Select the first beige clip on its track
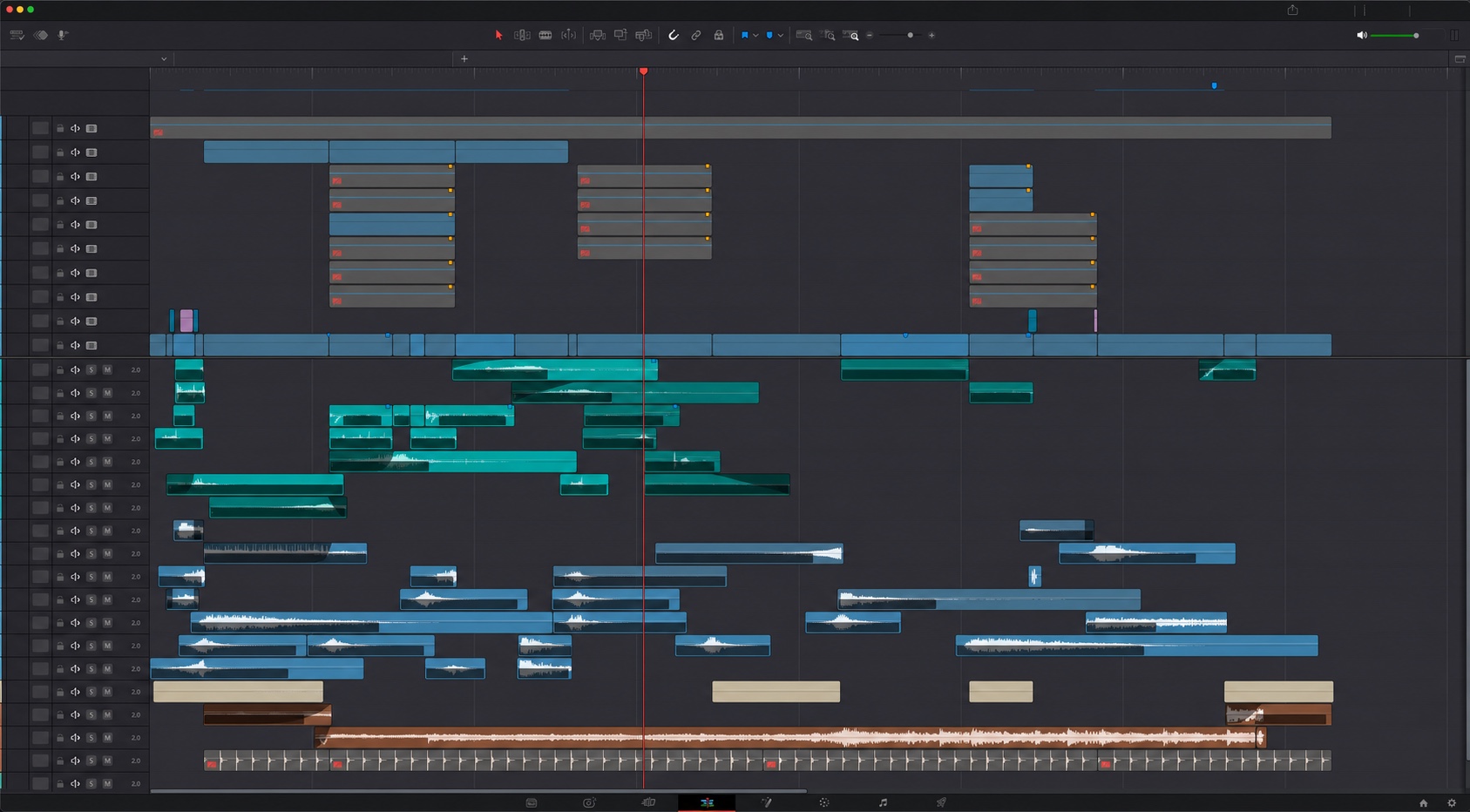Screen dimensions: 1470x812 tap(238, 692)
